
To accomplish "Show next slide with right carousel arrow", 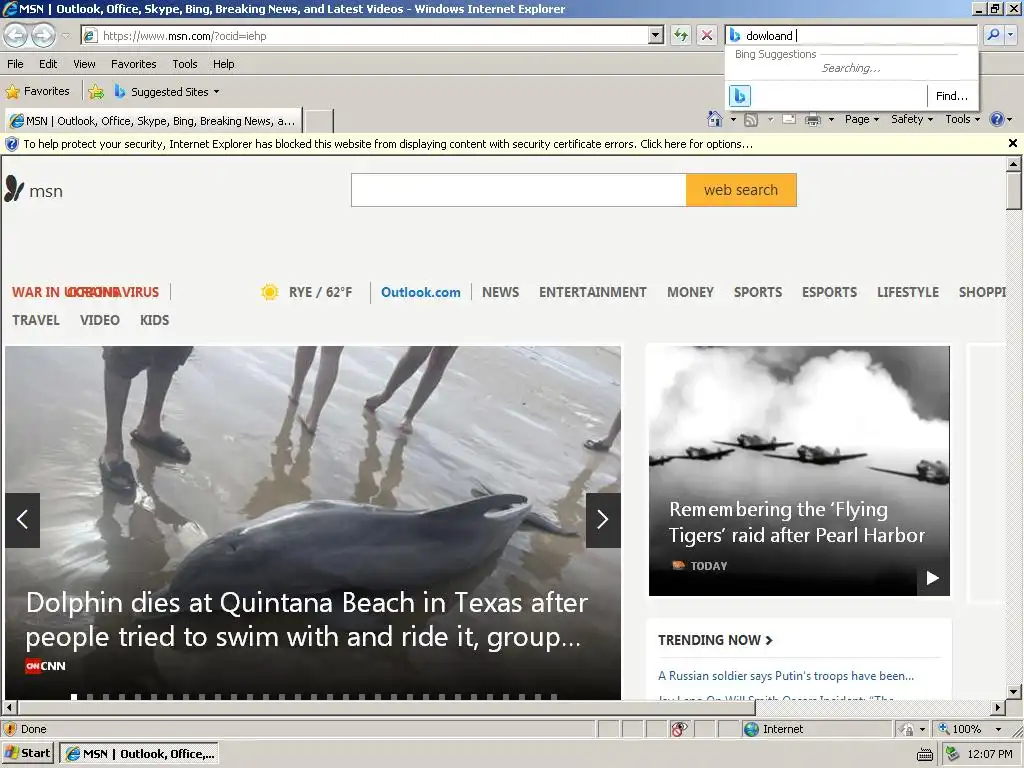I will (603, 520).
